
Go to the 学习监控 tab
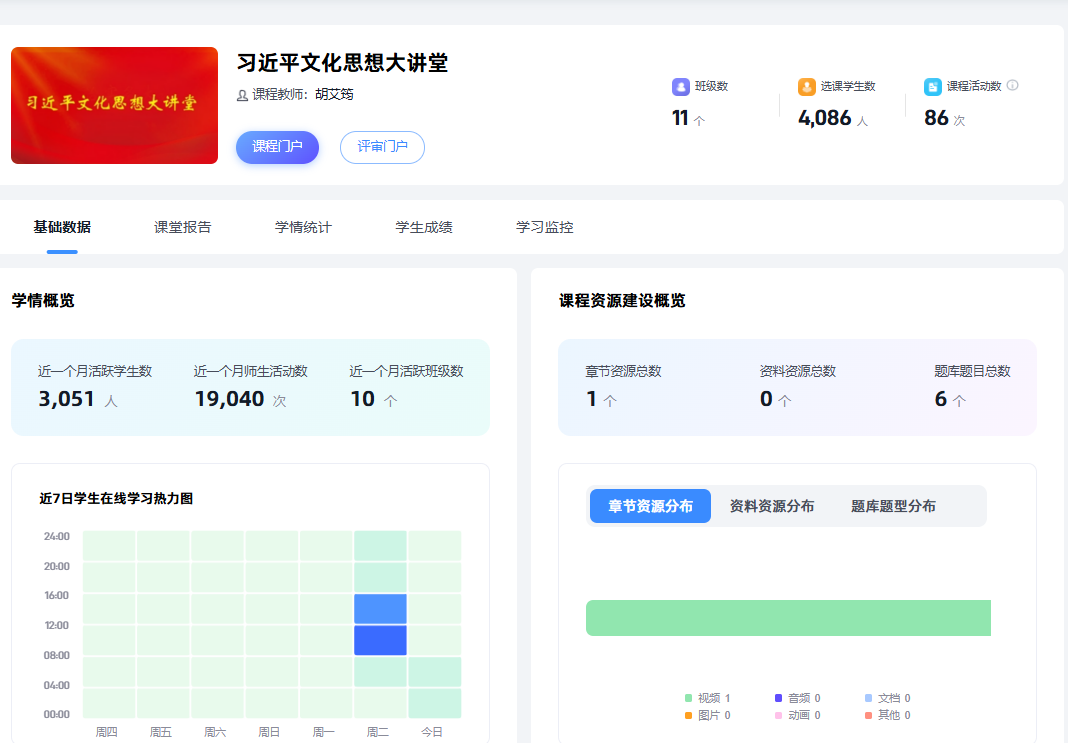point(545,227)
